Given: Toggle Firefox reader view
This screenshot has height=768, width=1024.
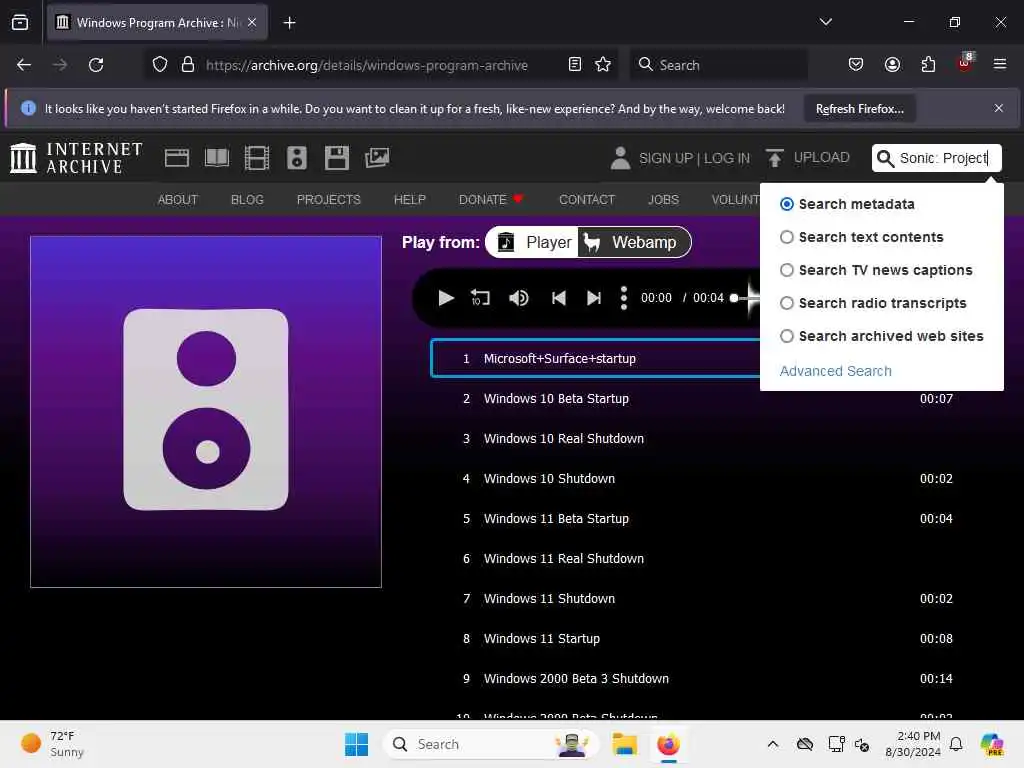Looking at the screenshot, I should coord(575,64).
